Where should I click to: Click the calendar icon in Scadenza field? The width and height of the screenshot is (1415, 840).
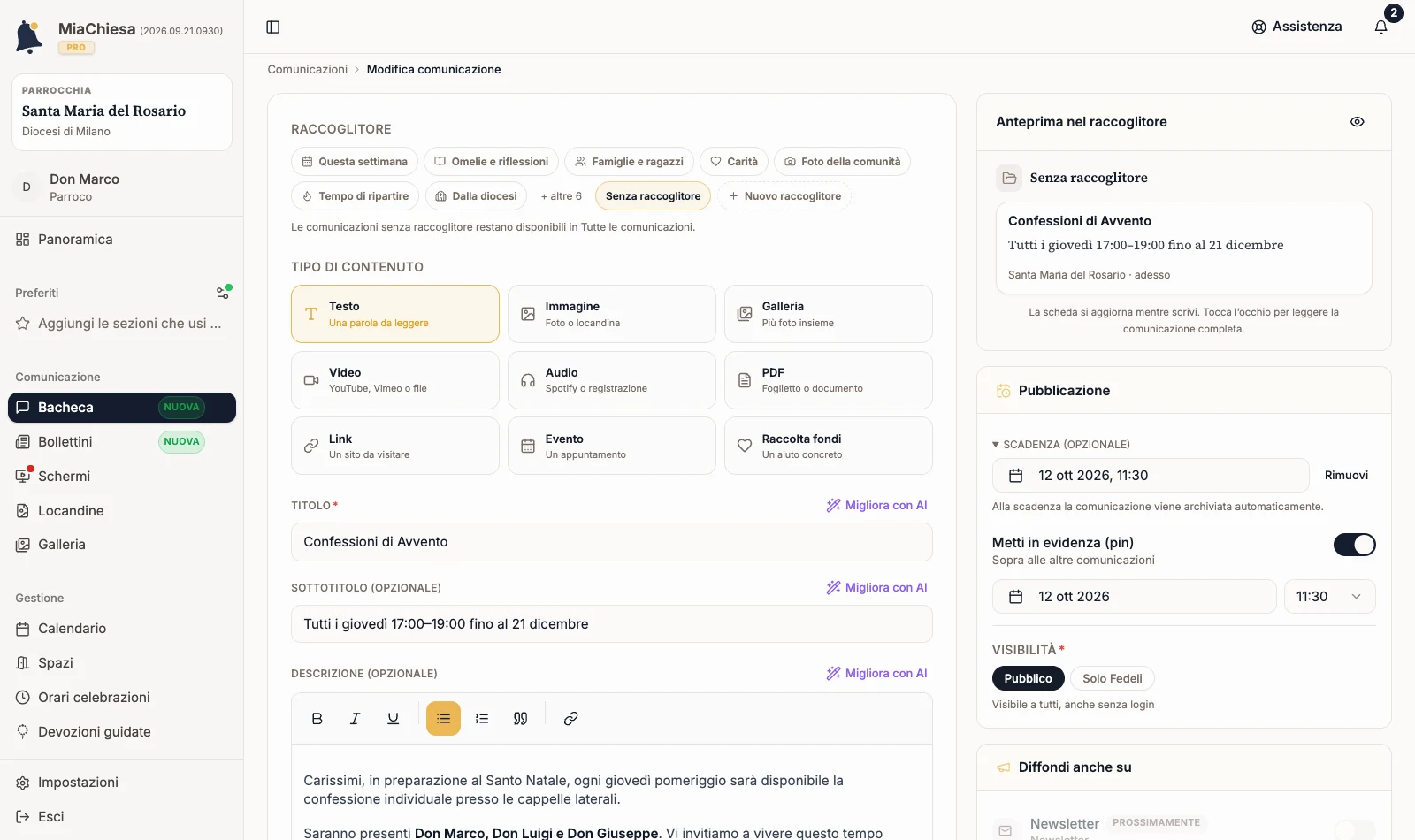point(1016,476)
